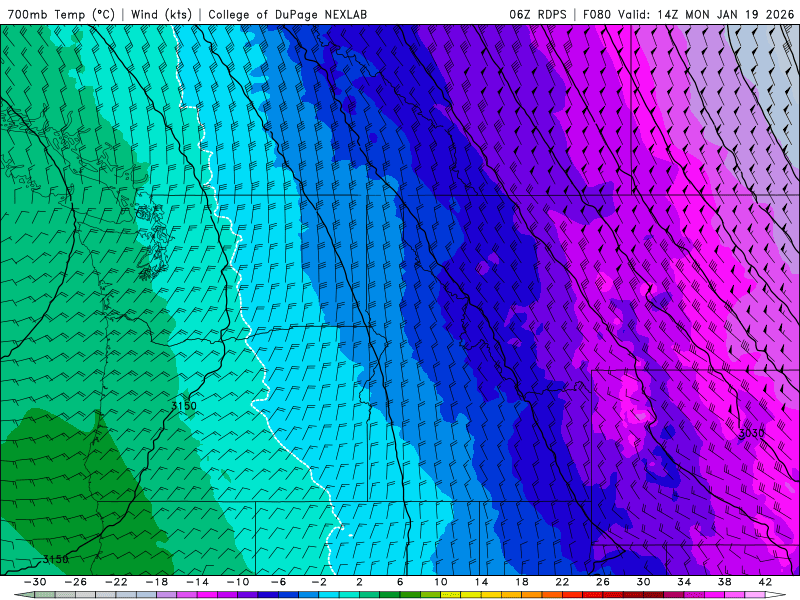Image resolution: width=800 pixels, height=600 pixels.
Task: Click the "6" value on the temperature scale
Action: [400, 582]
